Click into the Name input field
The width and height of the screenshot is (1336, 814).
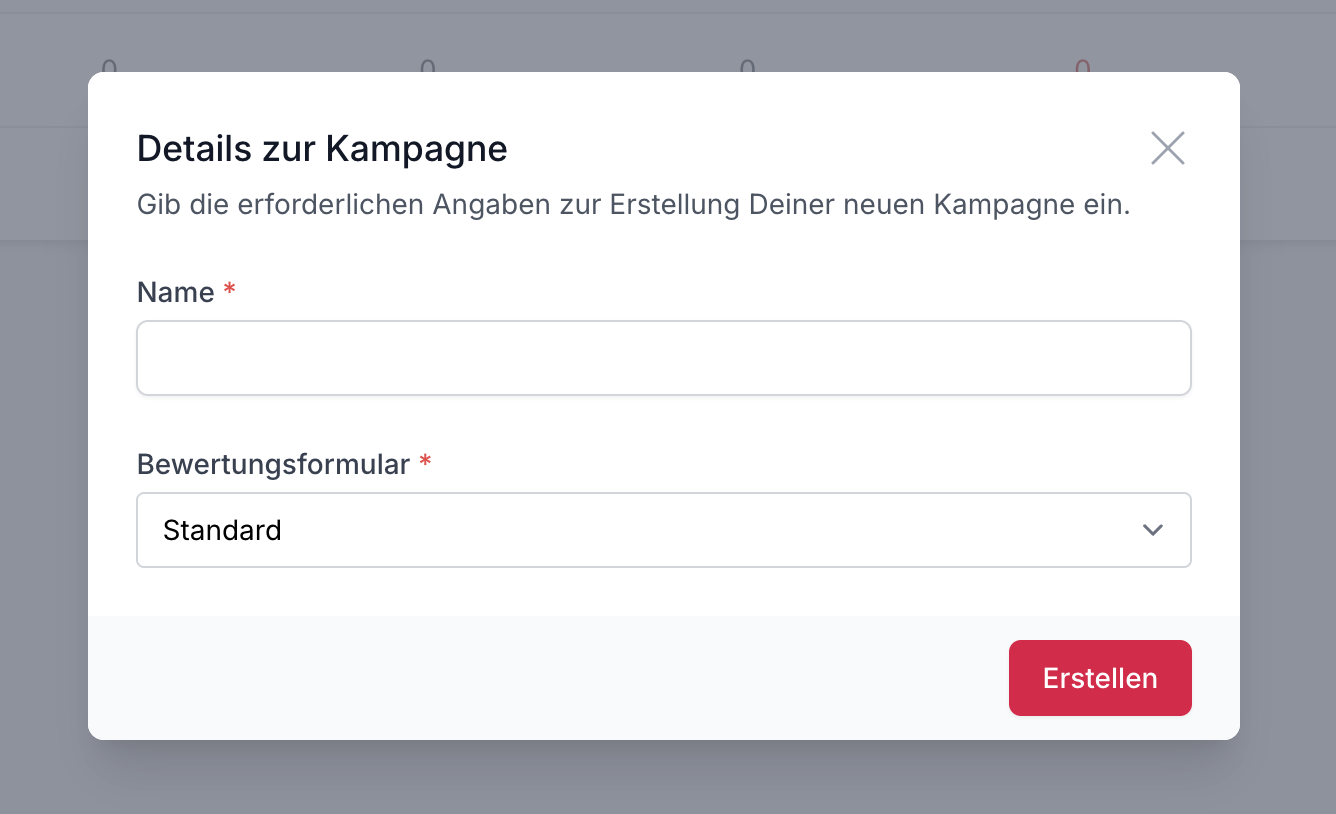663,358
